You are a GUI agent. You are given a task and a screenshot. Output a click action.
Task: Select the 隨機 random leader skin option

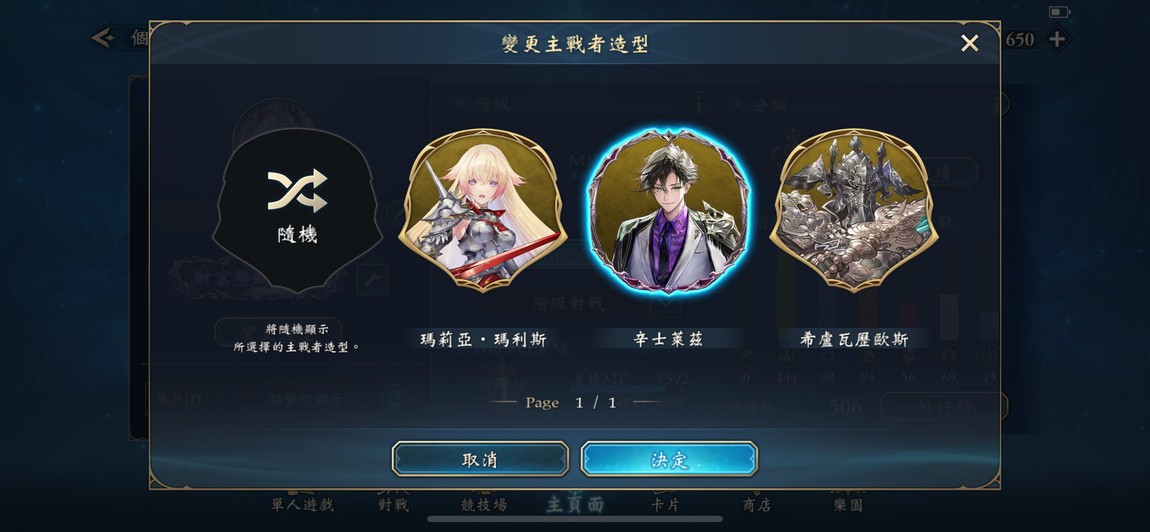point(297,211)
